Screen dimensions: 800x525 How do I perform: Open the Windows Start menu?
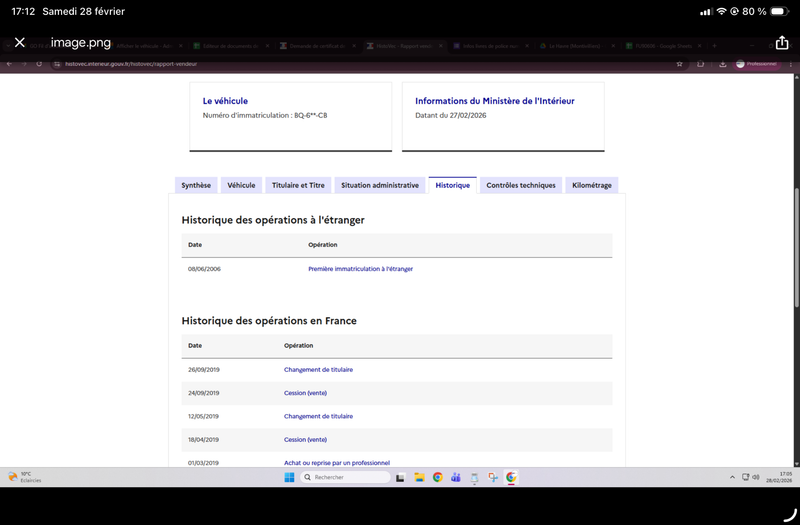point(290,477)
